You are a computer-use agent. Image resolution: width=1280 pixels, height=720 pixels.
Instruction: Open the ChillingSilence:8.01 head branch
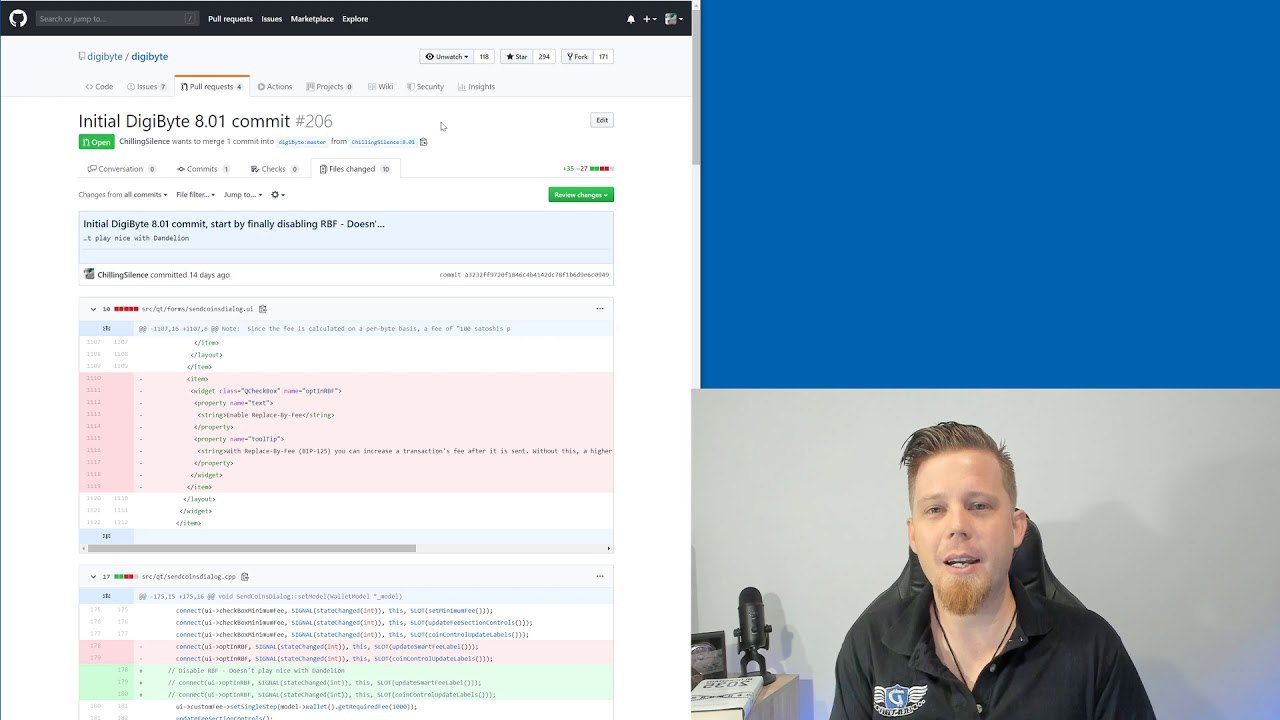coord(383,142)
